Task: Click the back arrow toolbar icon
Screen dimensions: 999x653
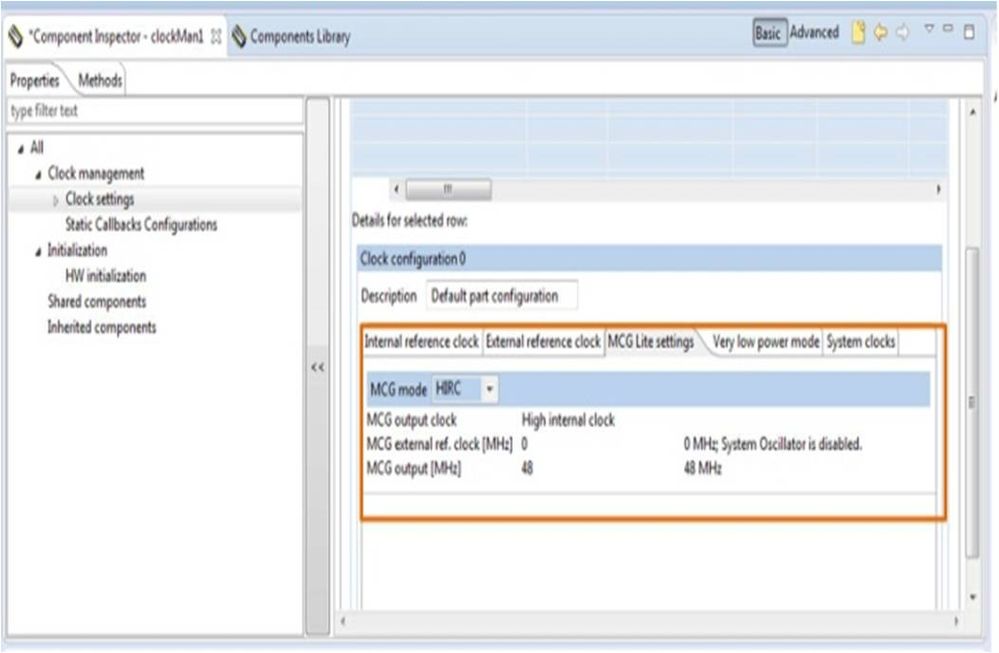Action: [x=880, y=32]
